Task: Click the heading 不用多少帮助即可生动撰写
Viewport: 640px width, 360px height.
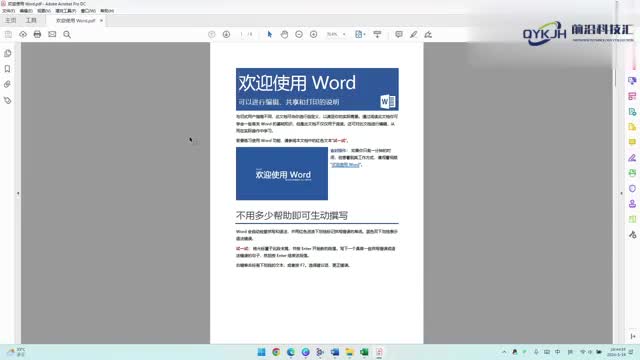Action: [292, 216]
